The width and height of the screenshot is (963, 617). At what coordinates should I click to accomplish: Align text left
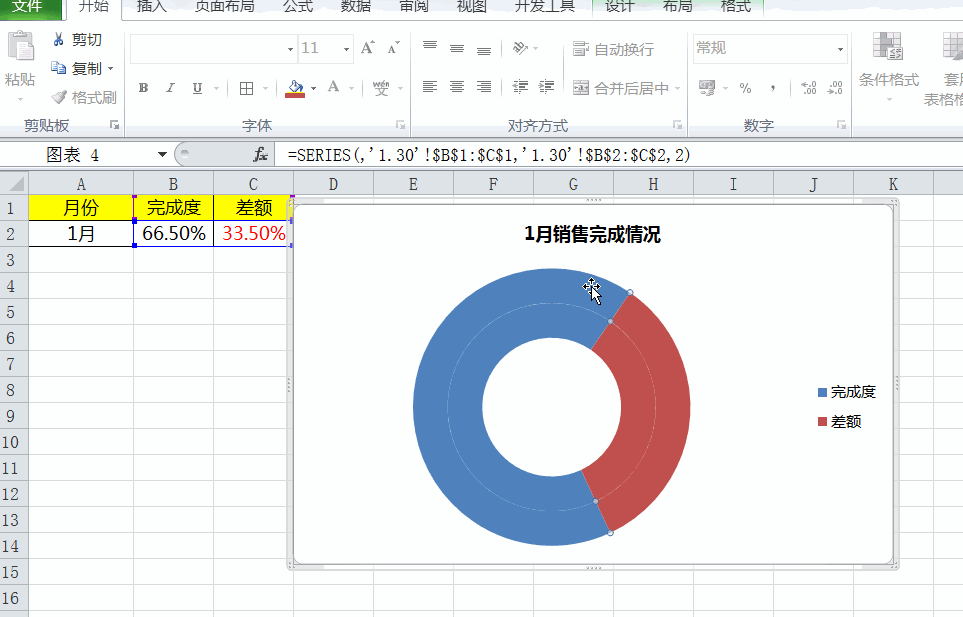430,87
